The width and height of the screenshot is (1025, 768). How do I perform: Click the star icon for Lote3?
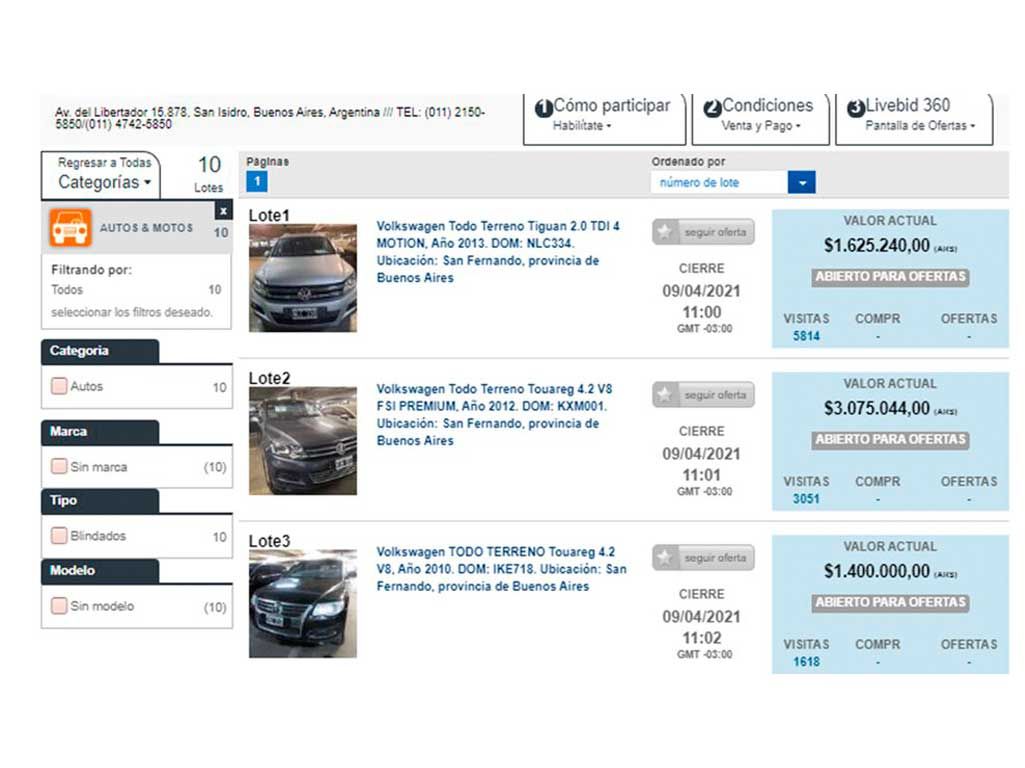tap(665, 558)
